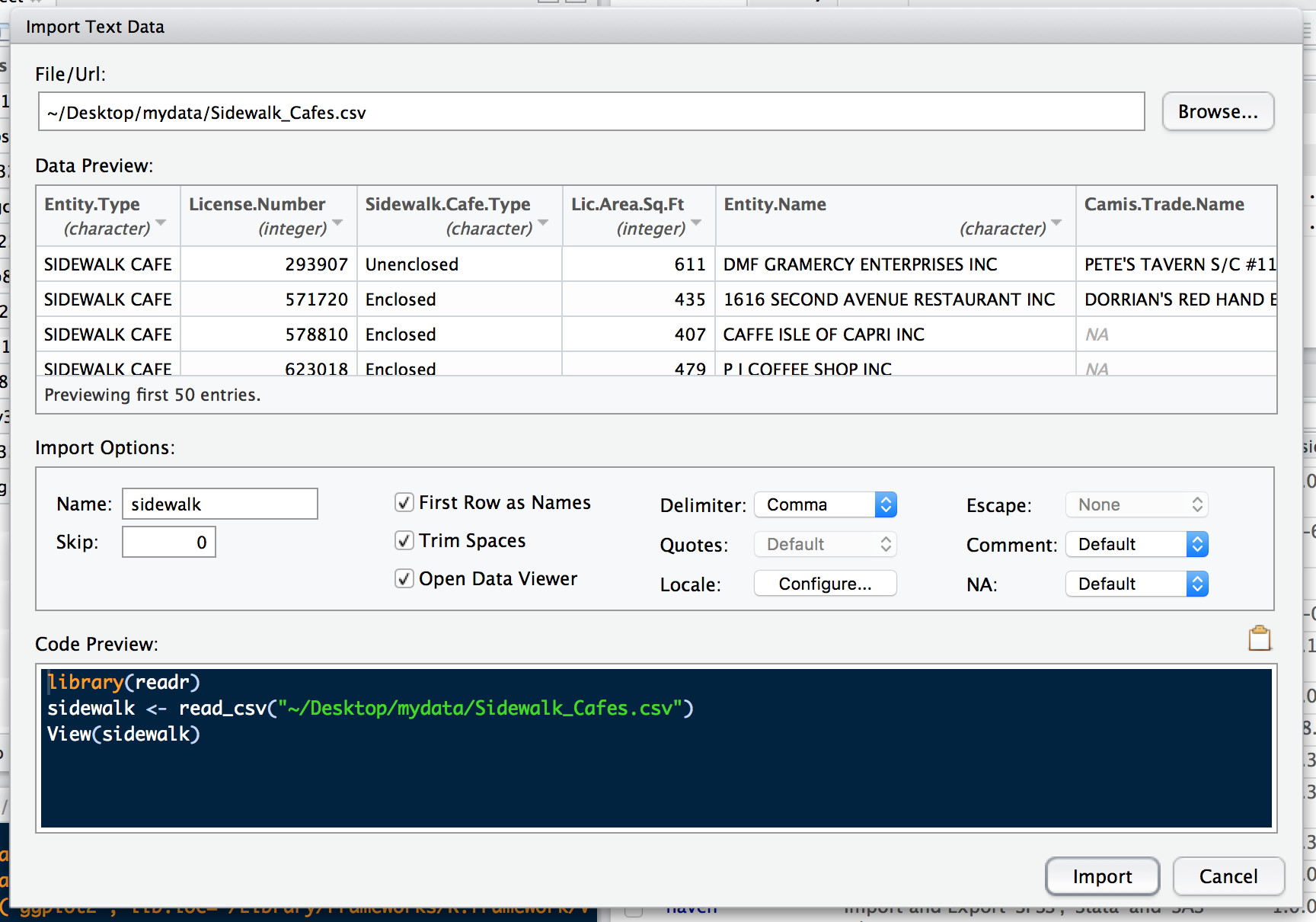Click the Import button
Screen dimensions: 1316x922
(1102, 876)
